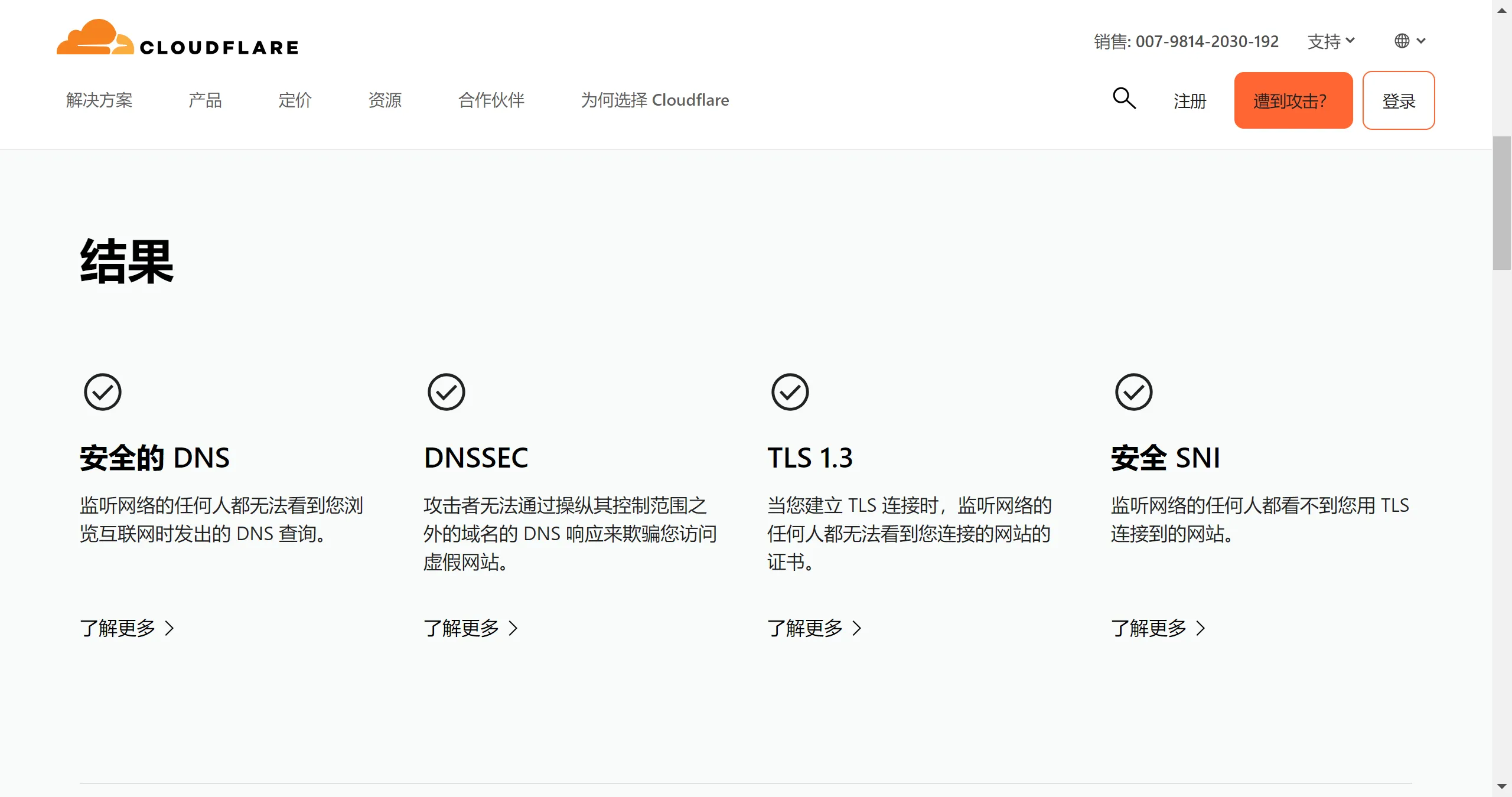The width and height of the screenshot is (1512, 797).
Task: Expand the 解决方案 navigation menu
Action: [99, 100]
